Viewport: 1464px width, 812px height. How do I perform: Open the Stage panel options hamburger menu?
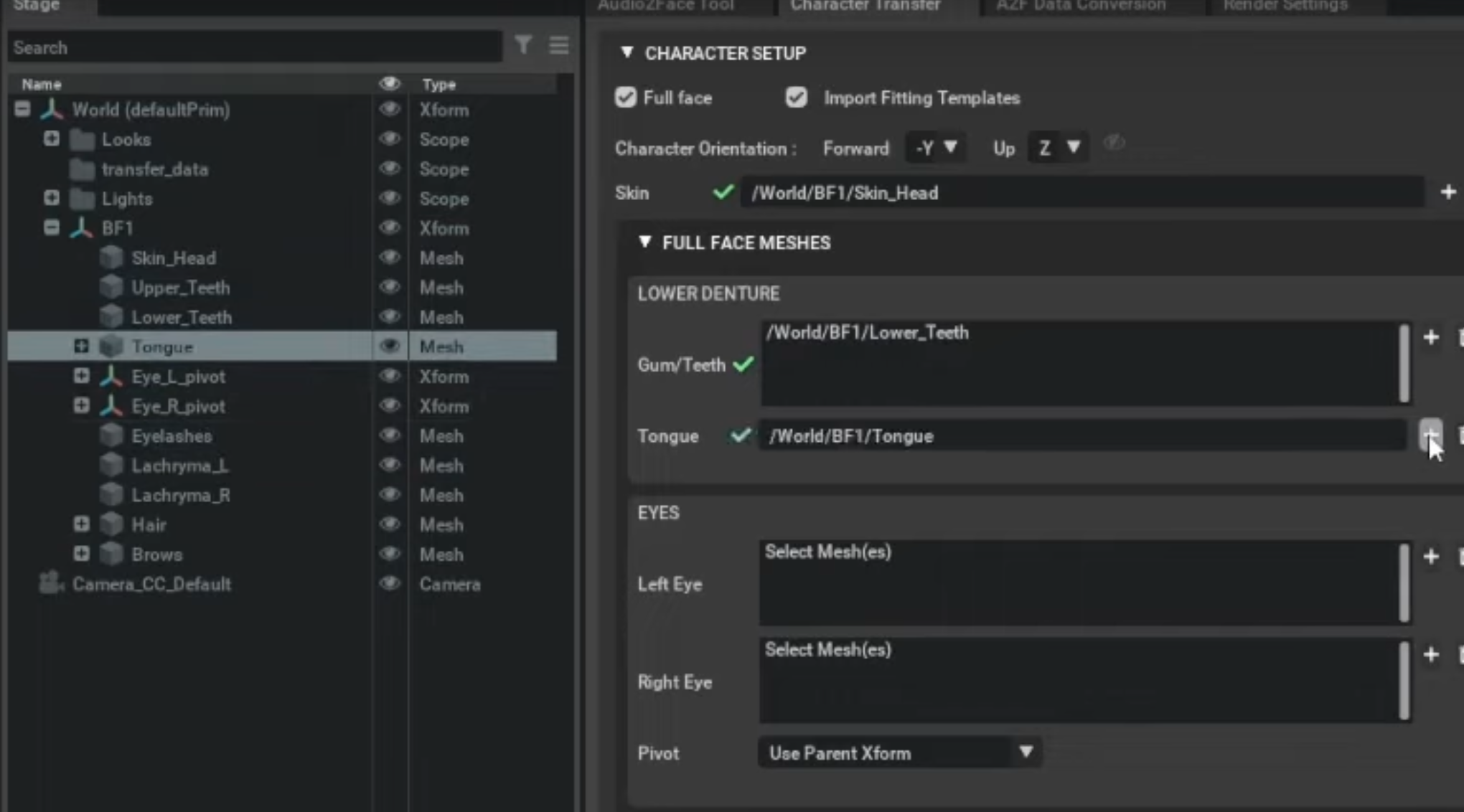[559, 46]
